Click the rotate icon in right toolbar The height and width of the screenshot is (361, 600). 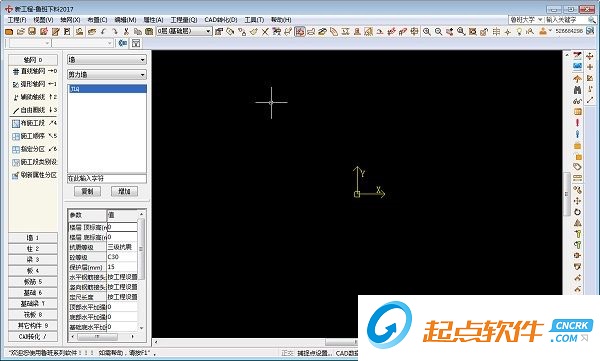[x=577, y=212]
